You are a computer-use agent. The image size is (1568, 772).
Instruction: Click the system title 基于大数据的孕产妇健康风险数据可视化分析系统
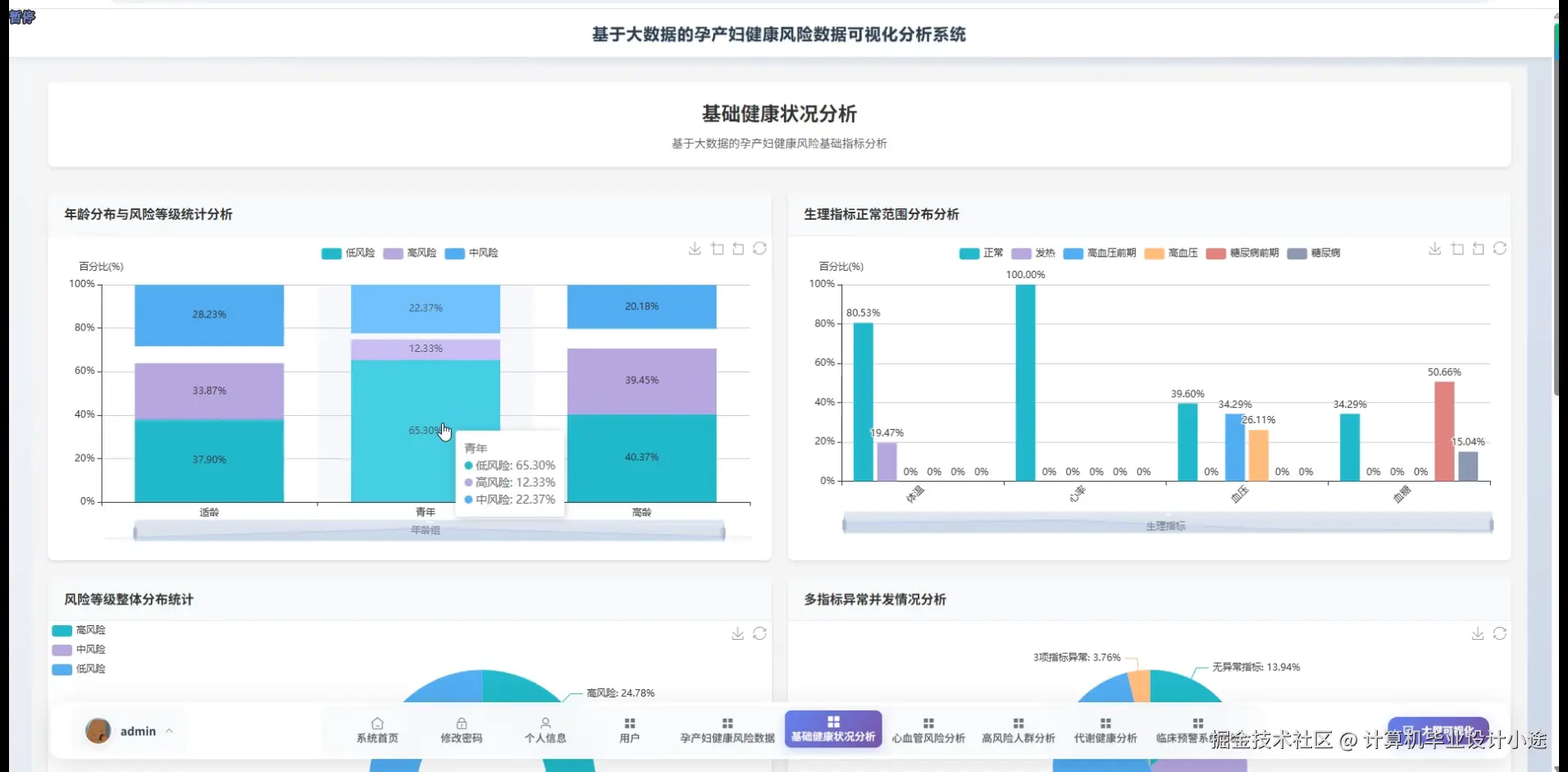click(x=779, y=34)
